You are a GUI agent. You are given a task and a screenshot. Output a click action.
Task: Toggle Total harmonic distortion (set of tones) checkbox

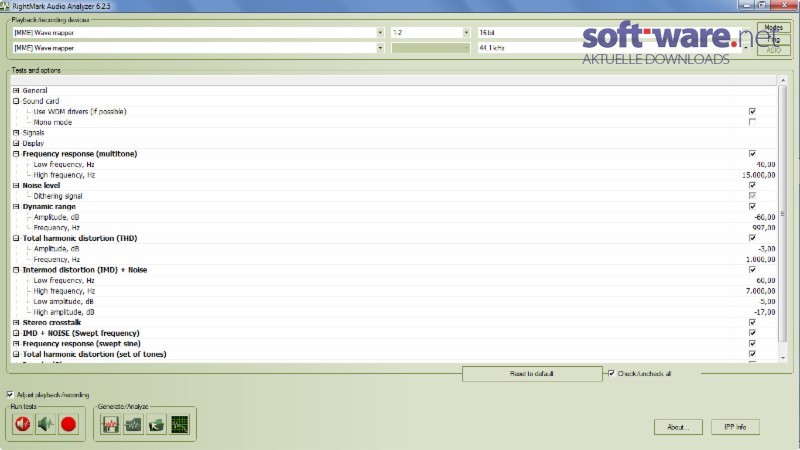pyautogui.click(x=752, y=354)
